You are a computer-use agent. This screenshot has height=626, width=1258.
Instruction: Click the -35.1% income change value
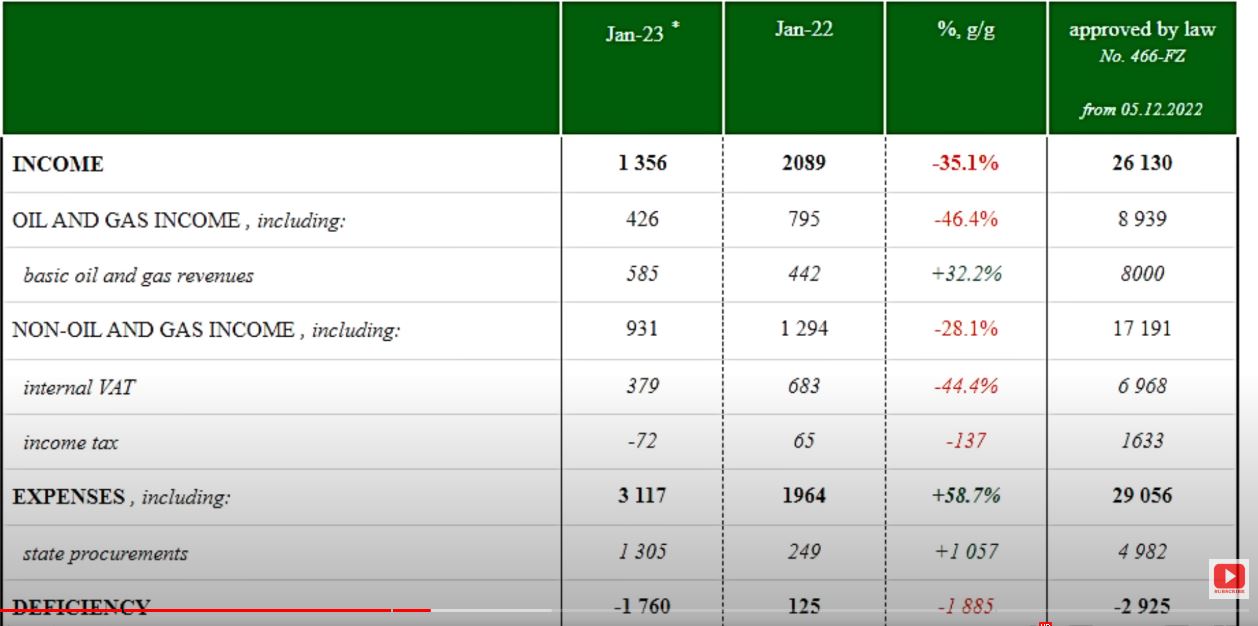tap(965, 163)
